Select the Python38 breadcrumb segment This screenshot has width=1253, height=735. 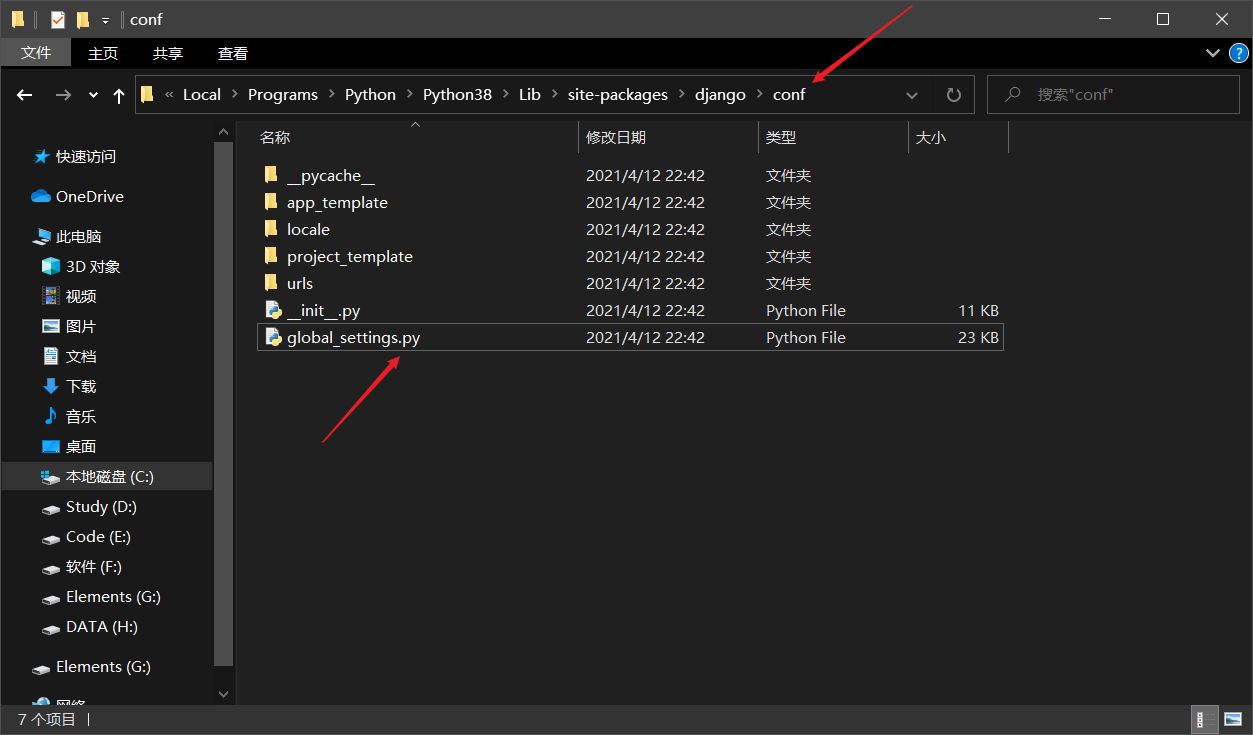pos(457,95)
